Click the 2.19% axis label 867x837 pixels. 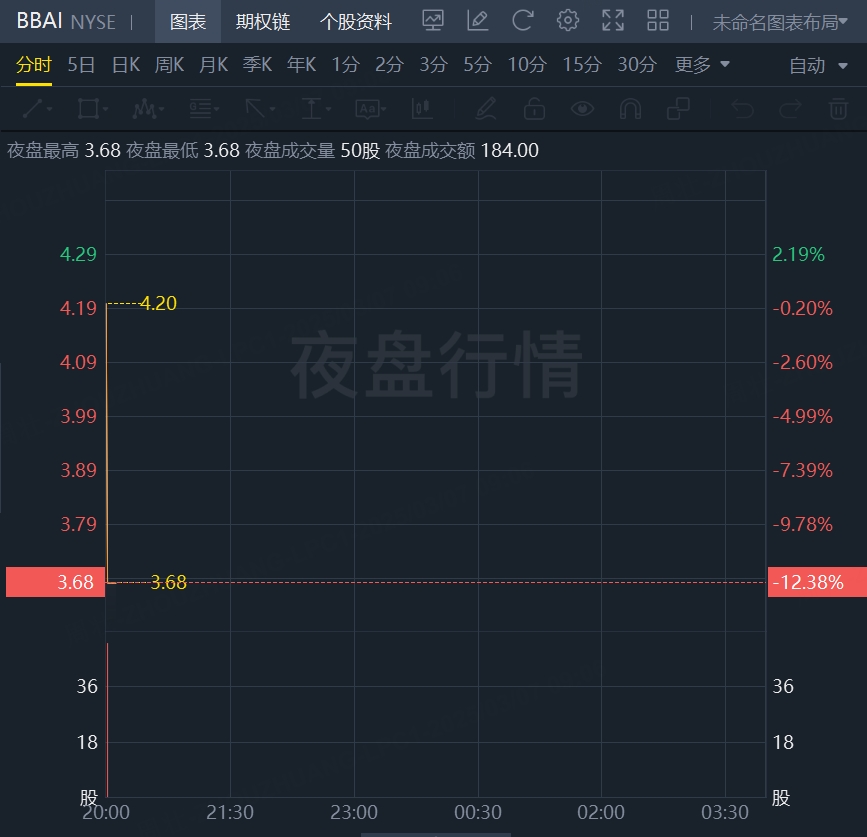coord(798,254)
